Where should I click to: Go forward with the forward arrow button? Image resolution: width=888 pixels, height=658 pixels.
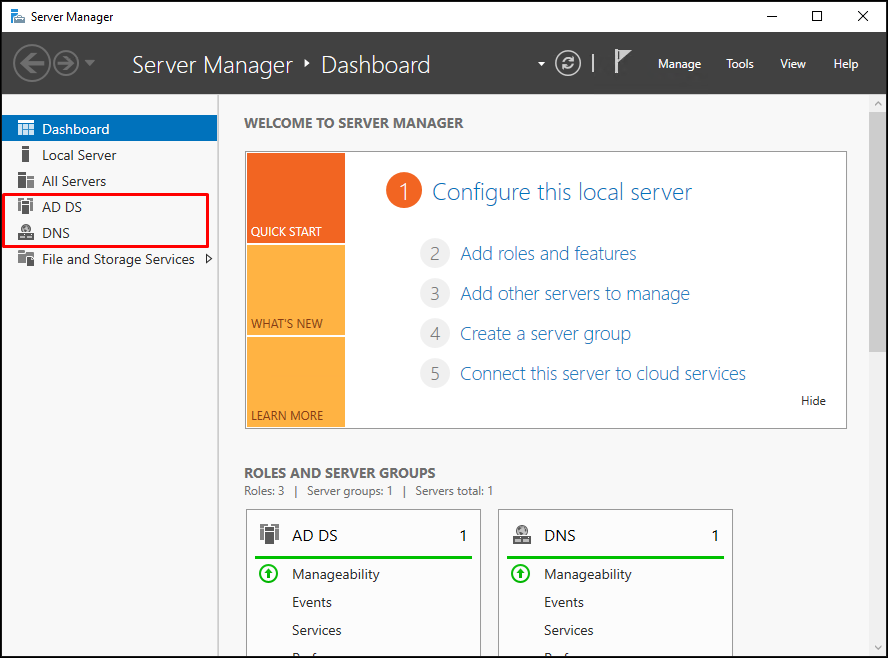click(x=66, y=63)
